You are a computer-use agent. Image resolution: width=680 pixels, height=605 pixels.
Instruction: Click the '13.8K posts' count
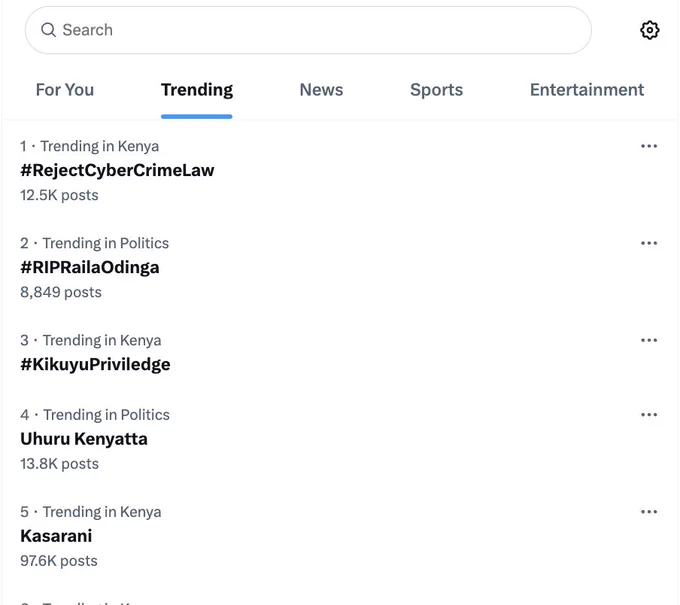tap(59, 464)
